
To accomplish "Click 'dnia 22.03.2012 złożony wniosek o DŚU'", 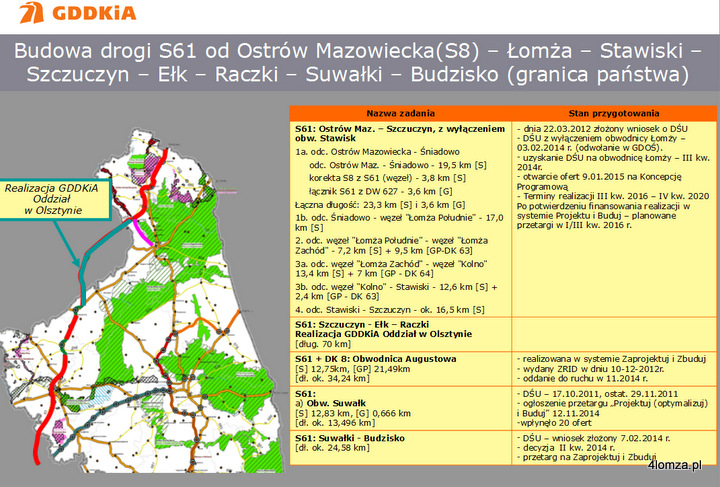I will (602, 129).
